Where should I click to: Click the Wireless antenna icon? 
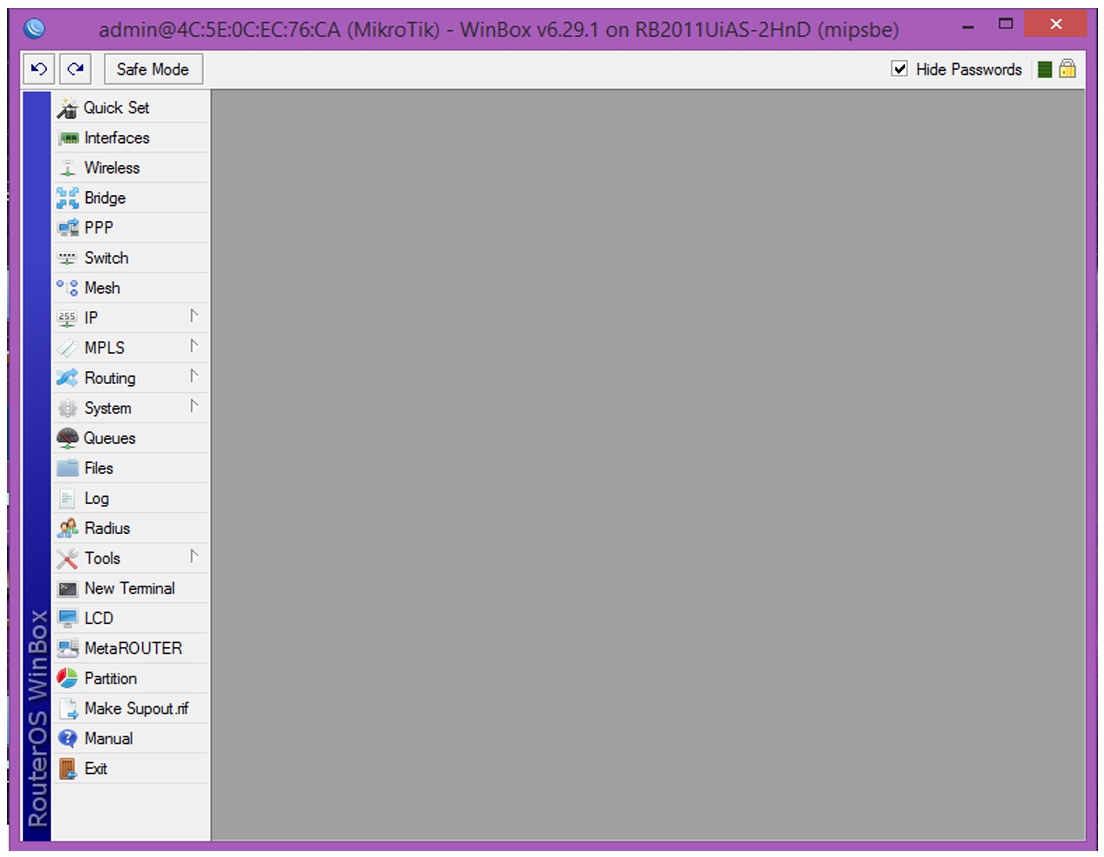pos(68,168)
